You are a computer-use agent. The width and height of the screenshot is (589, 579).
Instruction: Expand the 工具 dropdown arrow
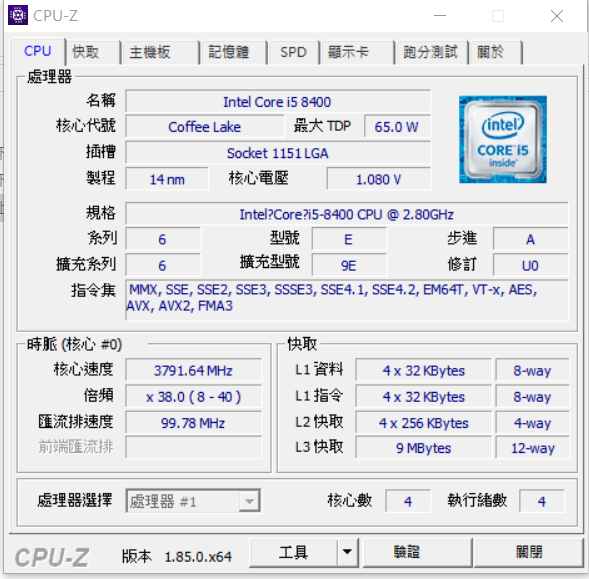(347, 552)
